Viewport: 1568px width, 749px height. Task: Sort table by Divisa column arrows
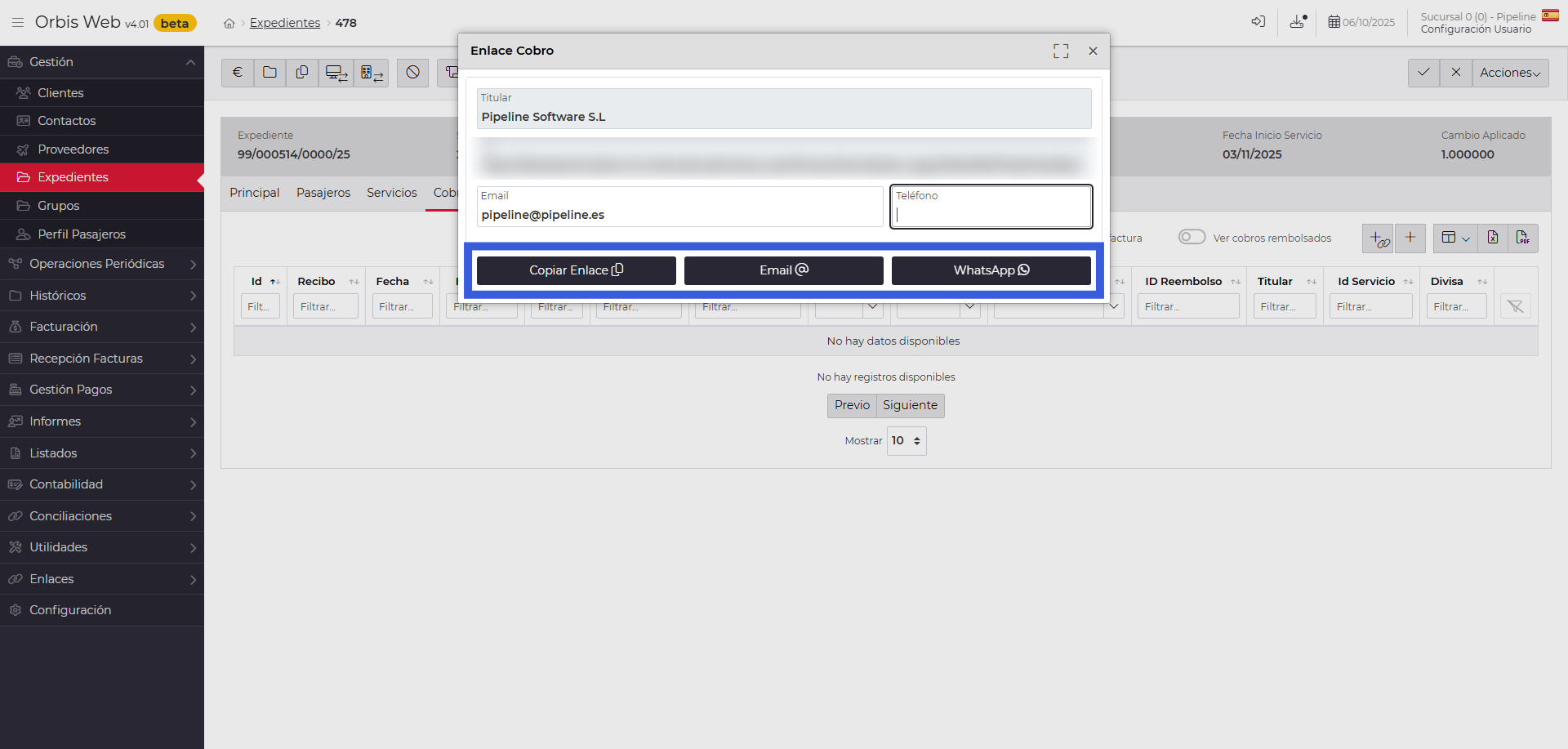[x=1482, y=282]
